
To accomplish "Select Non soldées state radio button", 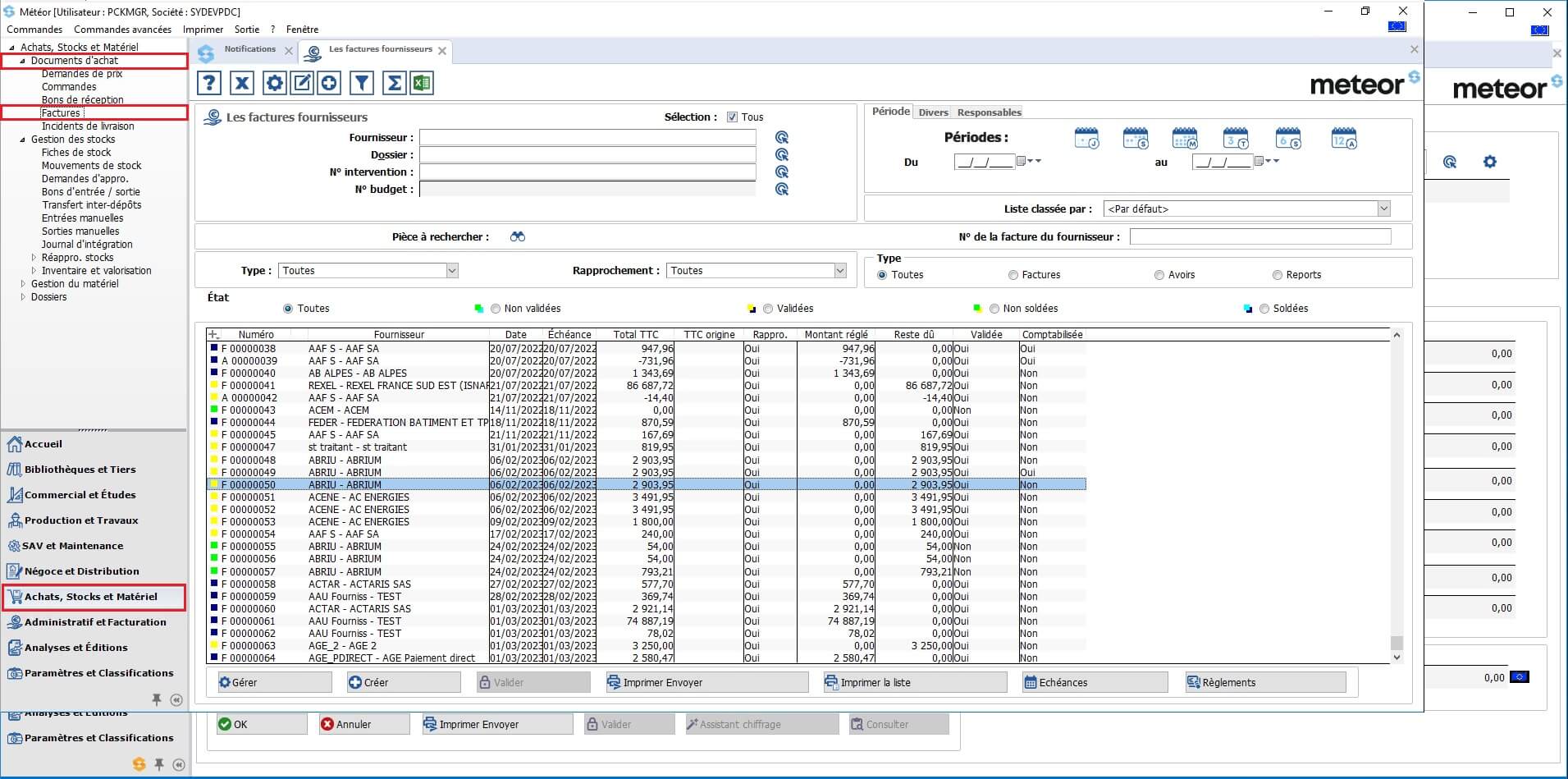I will point(994,309).
